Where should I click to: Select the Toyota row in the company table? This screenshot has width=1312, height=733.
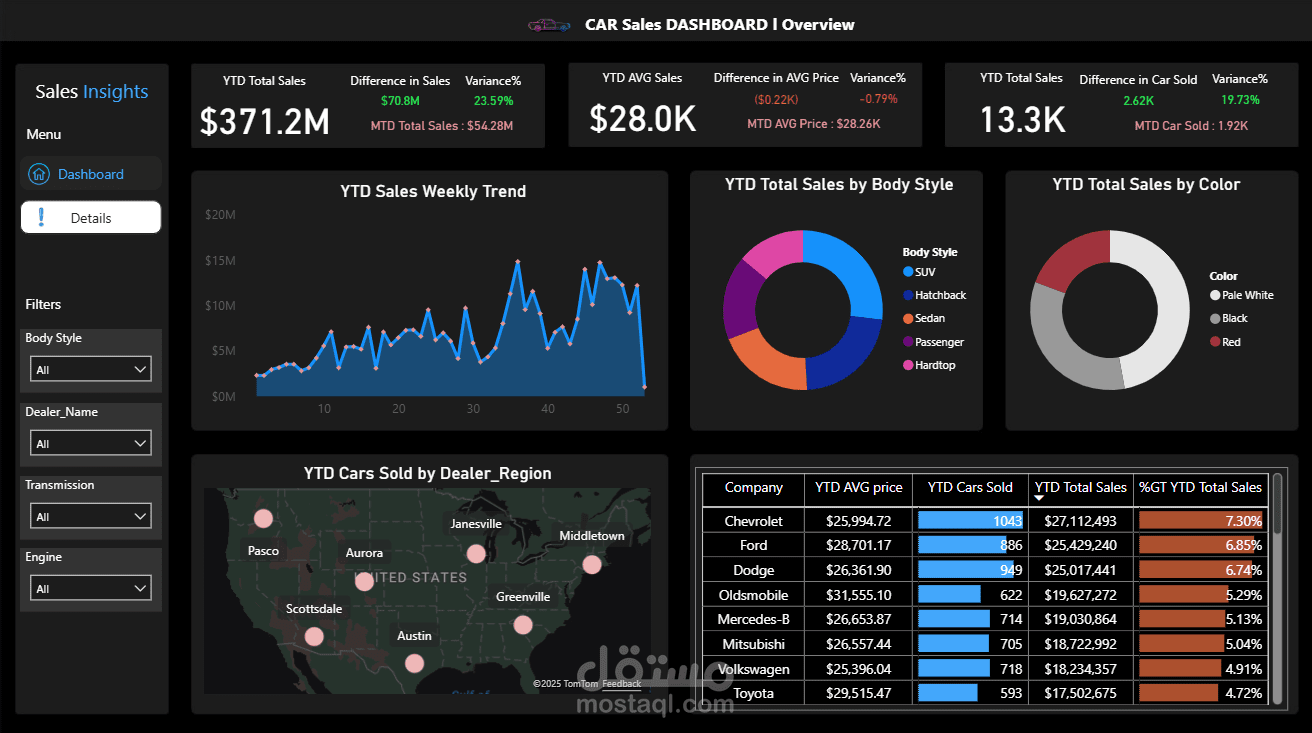tap(753, 693)
